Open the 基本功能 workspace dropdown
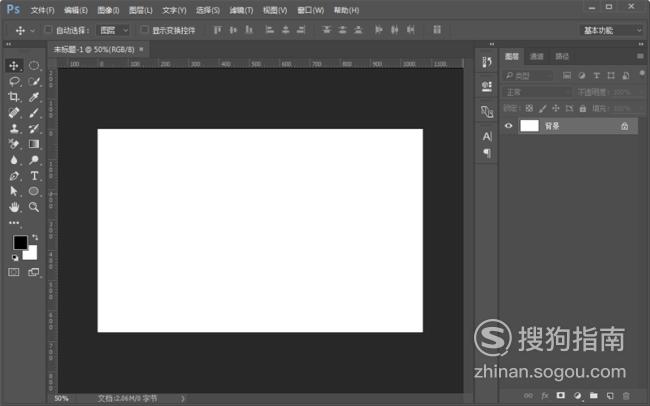 click(611, 30)
